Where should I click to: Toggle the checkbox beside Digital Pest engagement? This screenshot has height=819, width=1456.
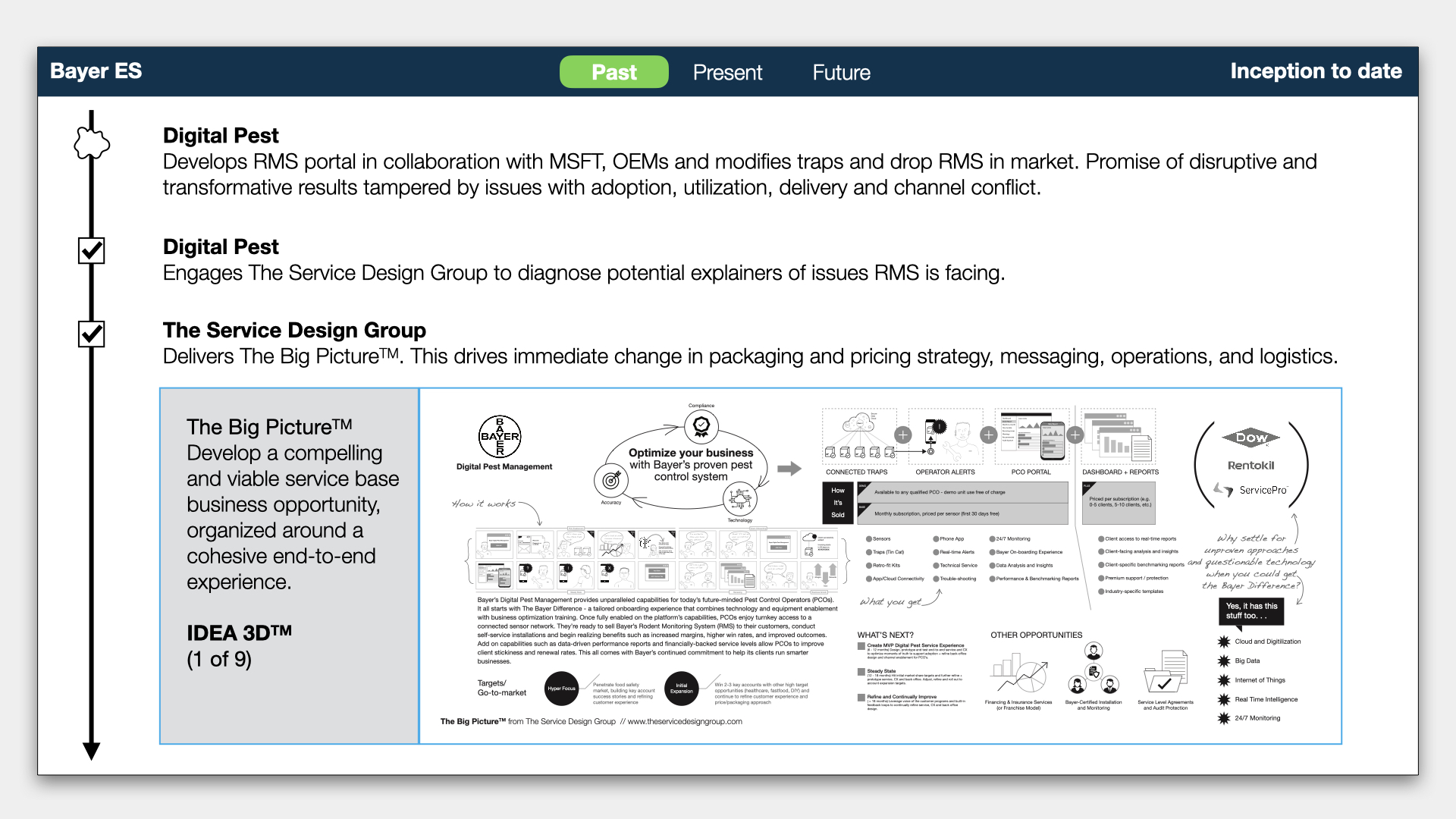coord(92,250)
